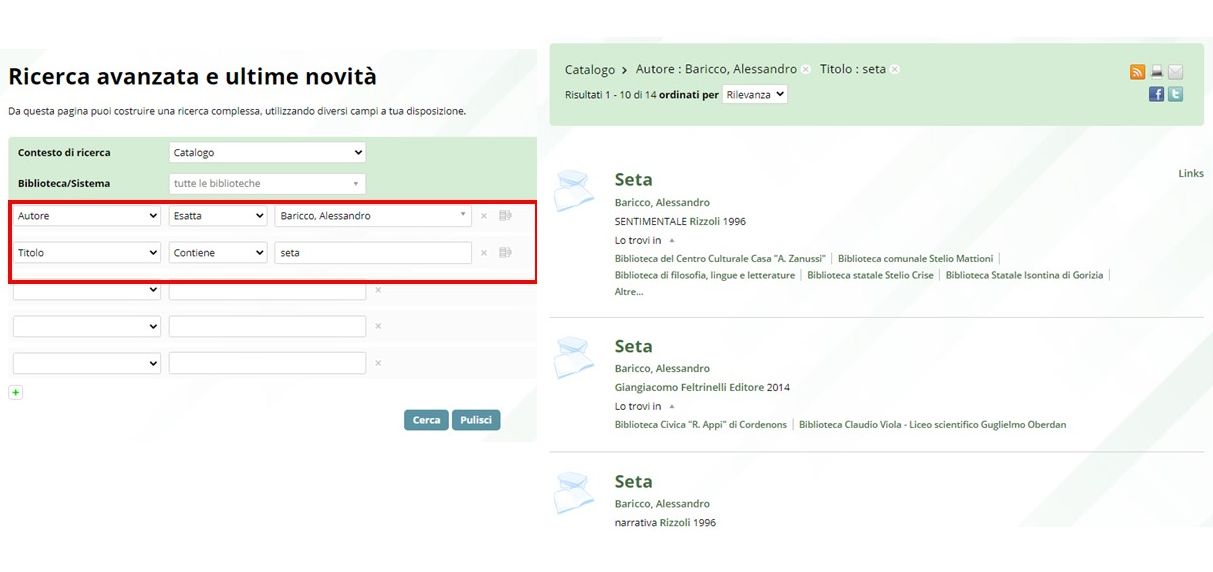Share results via the Twitter icon
Image resolution: width=1213 pixels, height=572 pixels.
(1175, 94)
